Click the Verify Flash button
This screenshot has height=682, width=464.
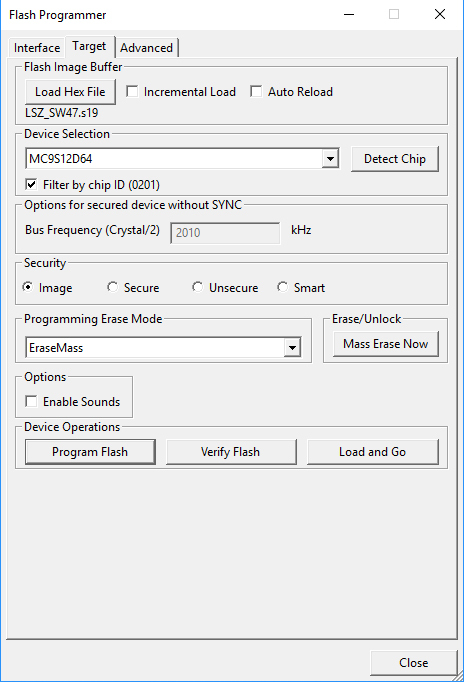point(231,451)
